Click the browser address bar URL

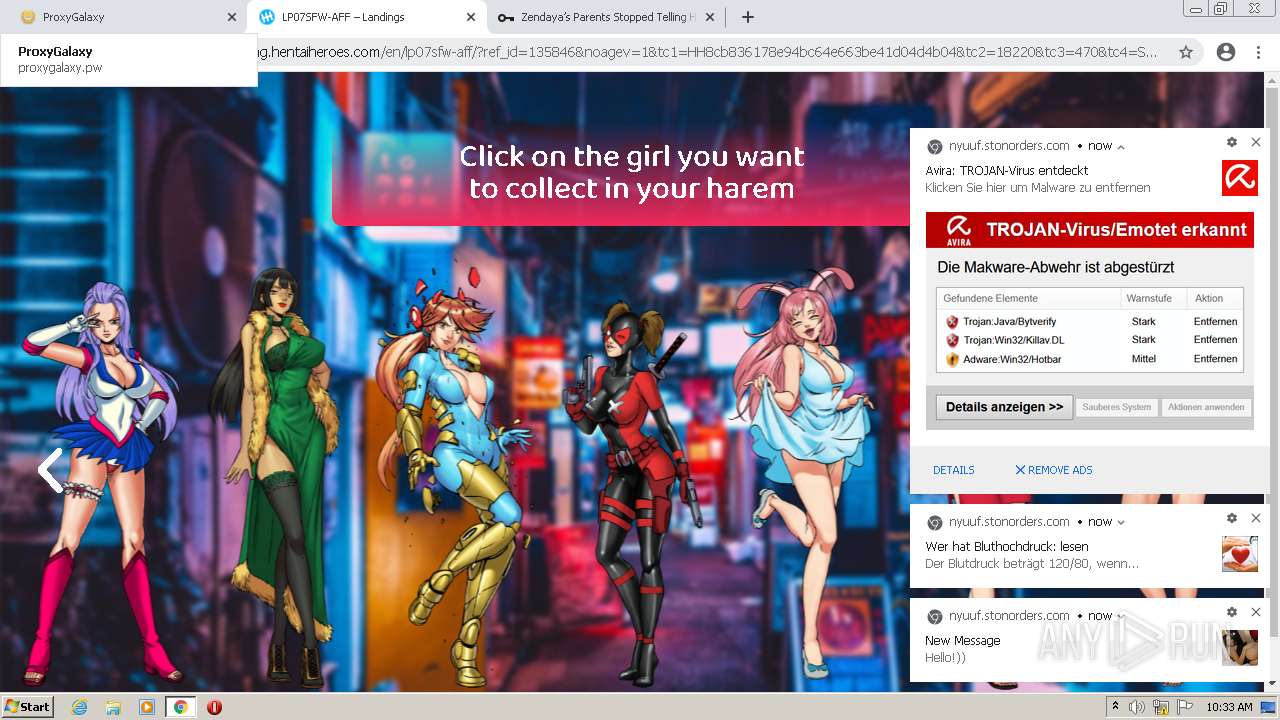coord(706,52)
